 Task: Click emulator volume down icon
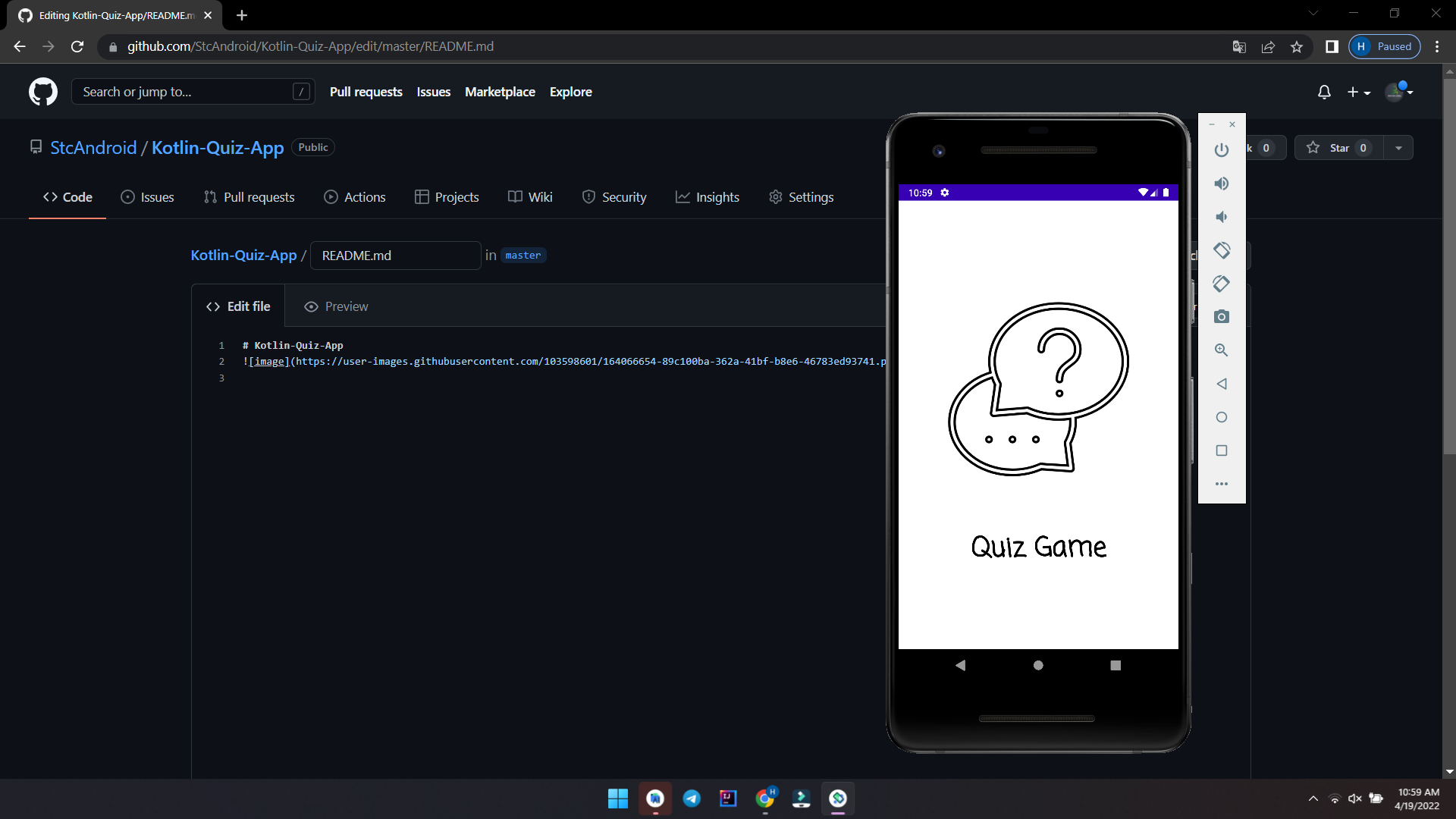coord(1221,217)
